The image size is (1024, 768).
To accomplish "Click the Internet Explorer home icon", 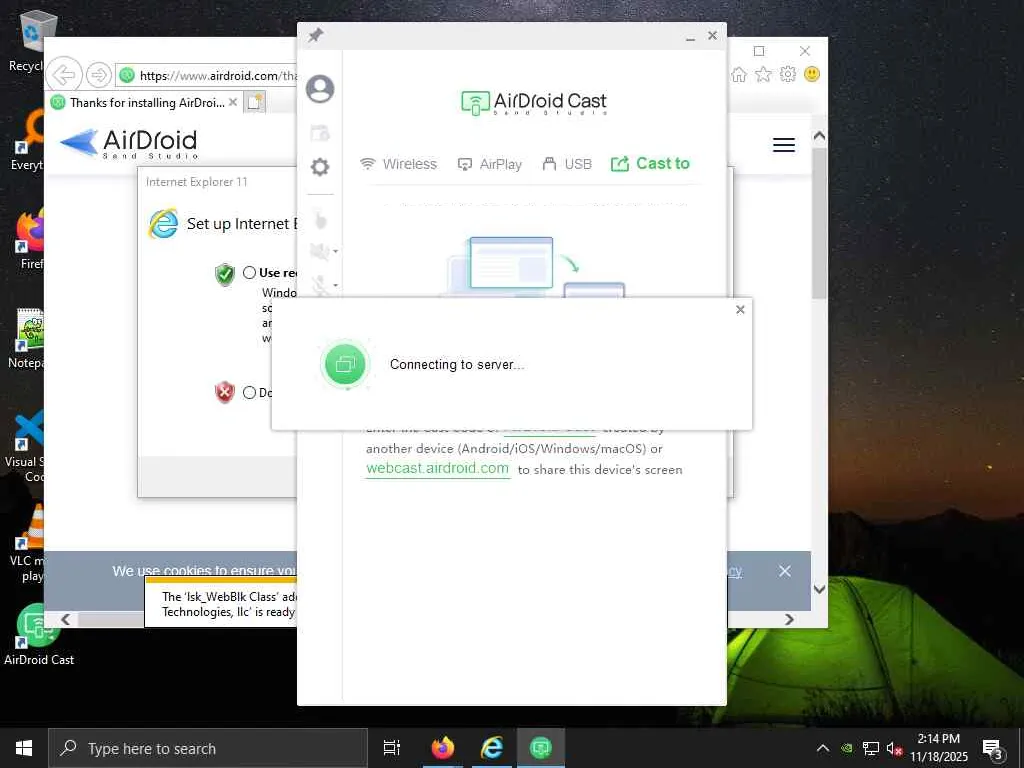I will (739, 74).
